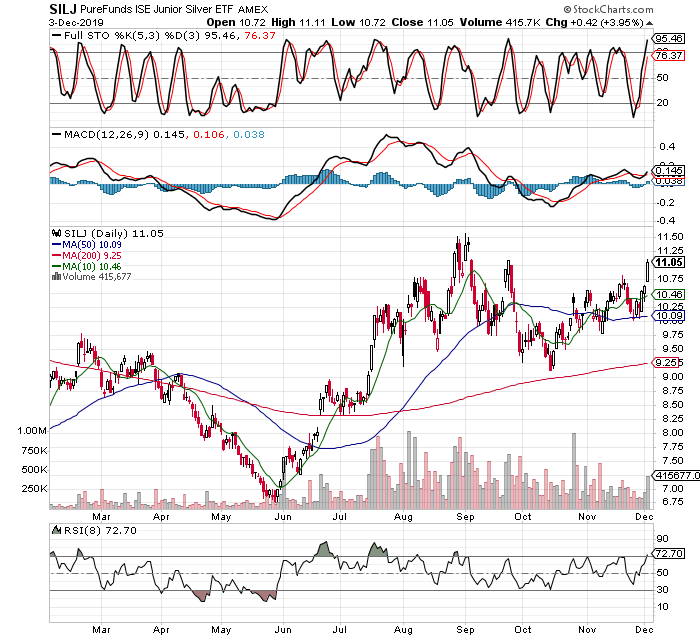700x639 pixels.
Task: Click the MACD(12,26,9) legend text
Action: coord(106,134)
